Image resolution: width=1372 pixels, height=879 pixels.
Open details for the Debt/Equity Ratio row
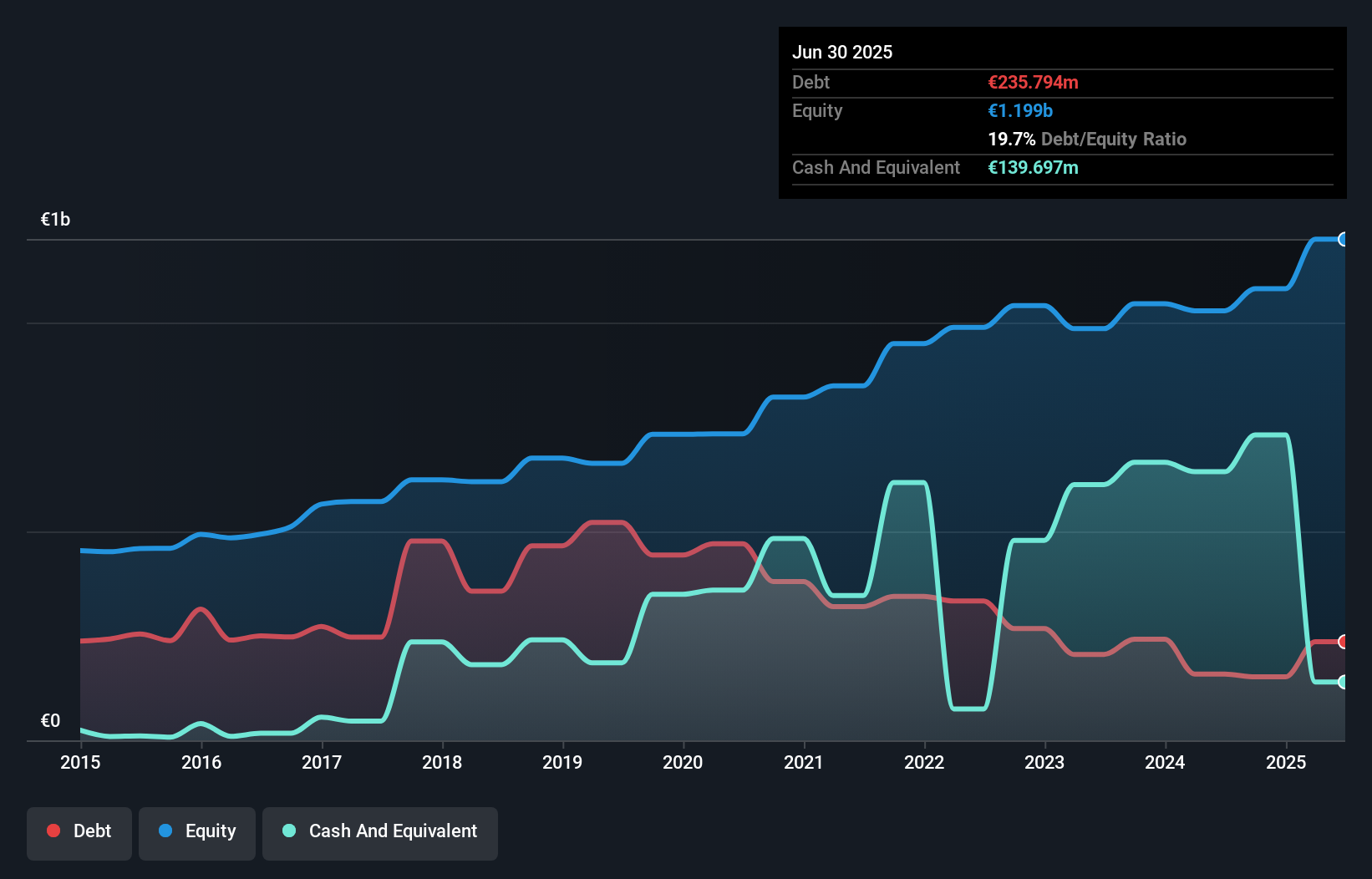click(x=1087, y=139)
